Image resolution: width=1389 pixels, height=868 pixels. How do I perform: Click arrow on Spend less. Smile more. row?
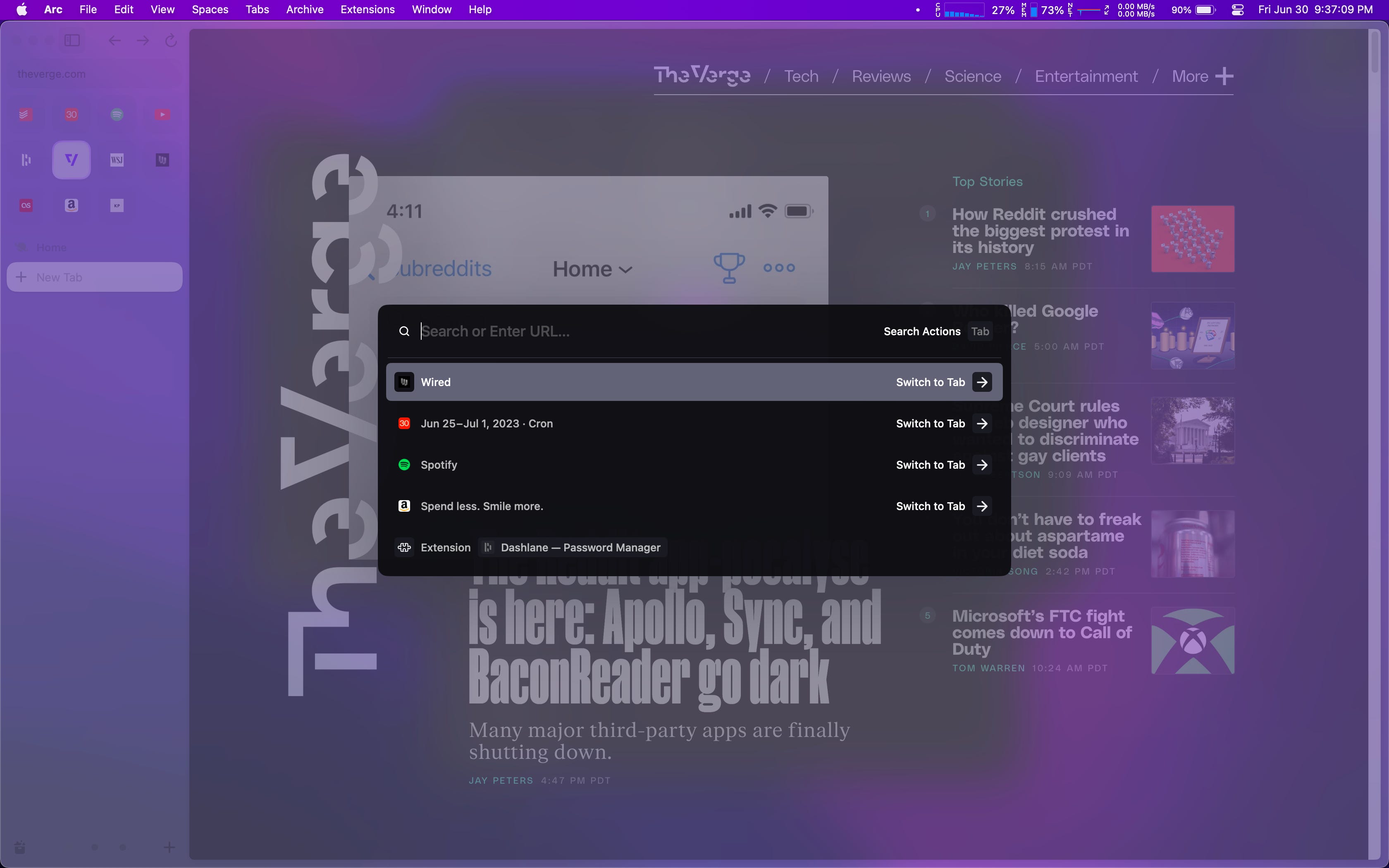(982, 506)
